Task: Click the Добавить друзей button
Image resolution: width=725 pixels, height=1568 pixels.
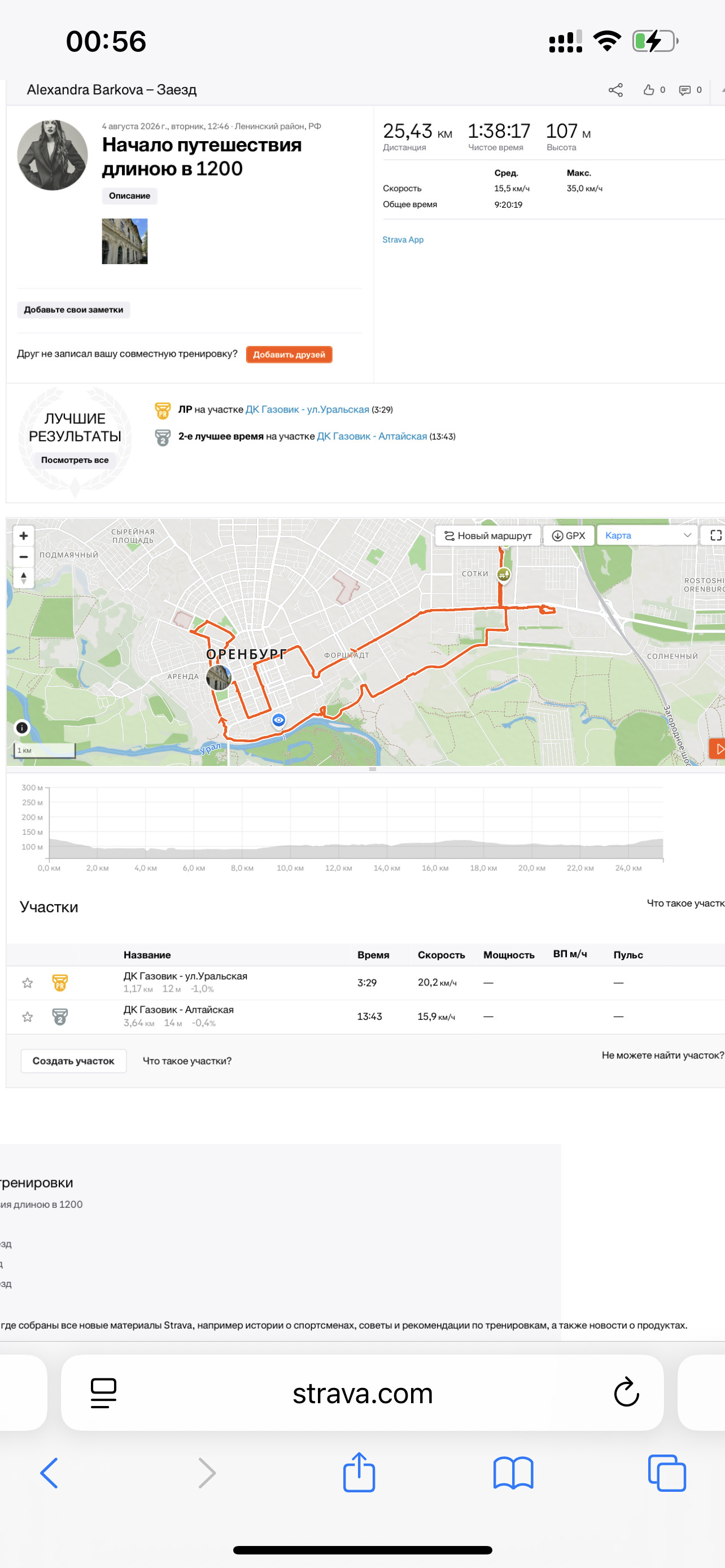Action: click(289, 354)
